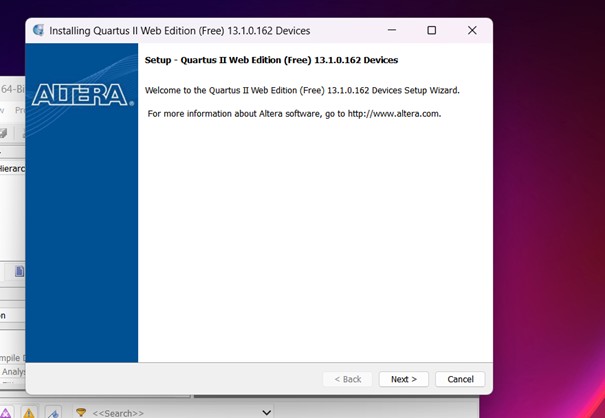Toggle the purple critical warning filter icon
605x418 pixels.
(8, 411)
